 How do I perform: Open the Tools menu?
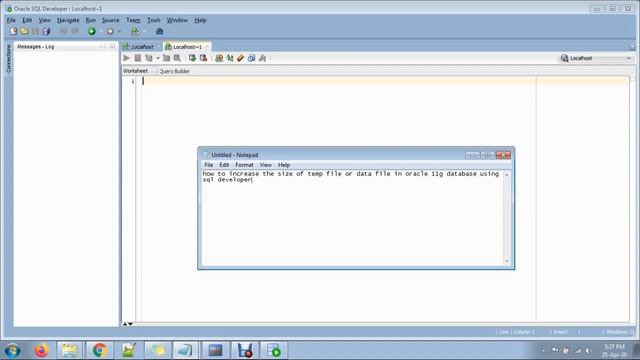coord(154,20)
